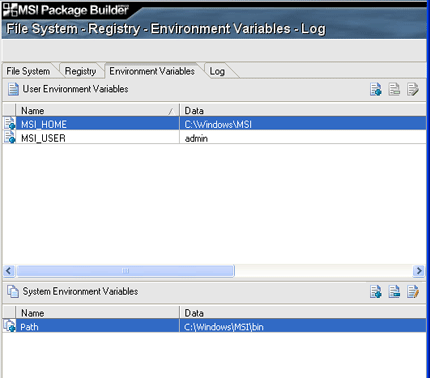The width and height of the screenshot is (430, 378).
Task: Click the horizontal scrollbar right arrow
Action: pyautogui.click(x=419, y=271)
